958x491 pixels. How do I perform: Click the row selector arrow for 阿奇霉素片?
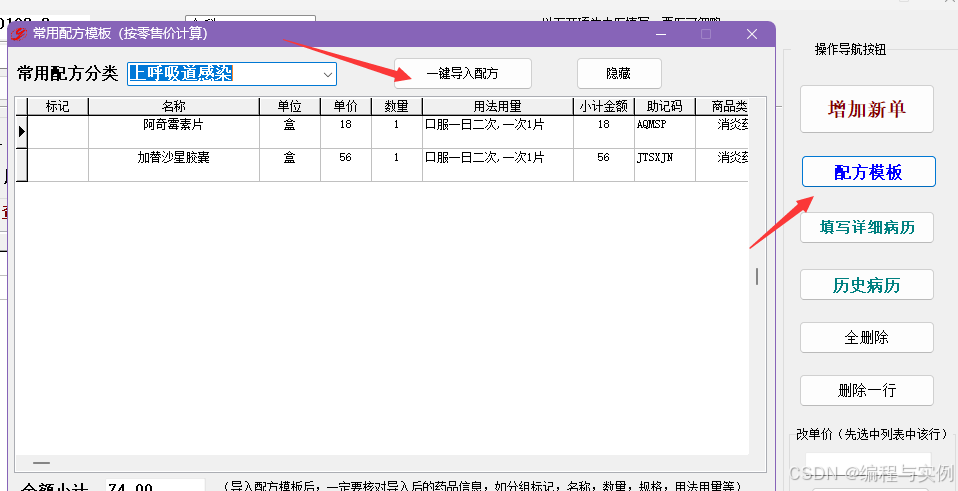coord(21,132)
